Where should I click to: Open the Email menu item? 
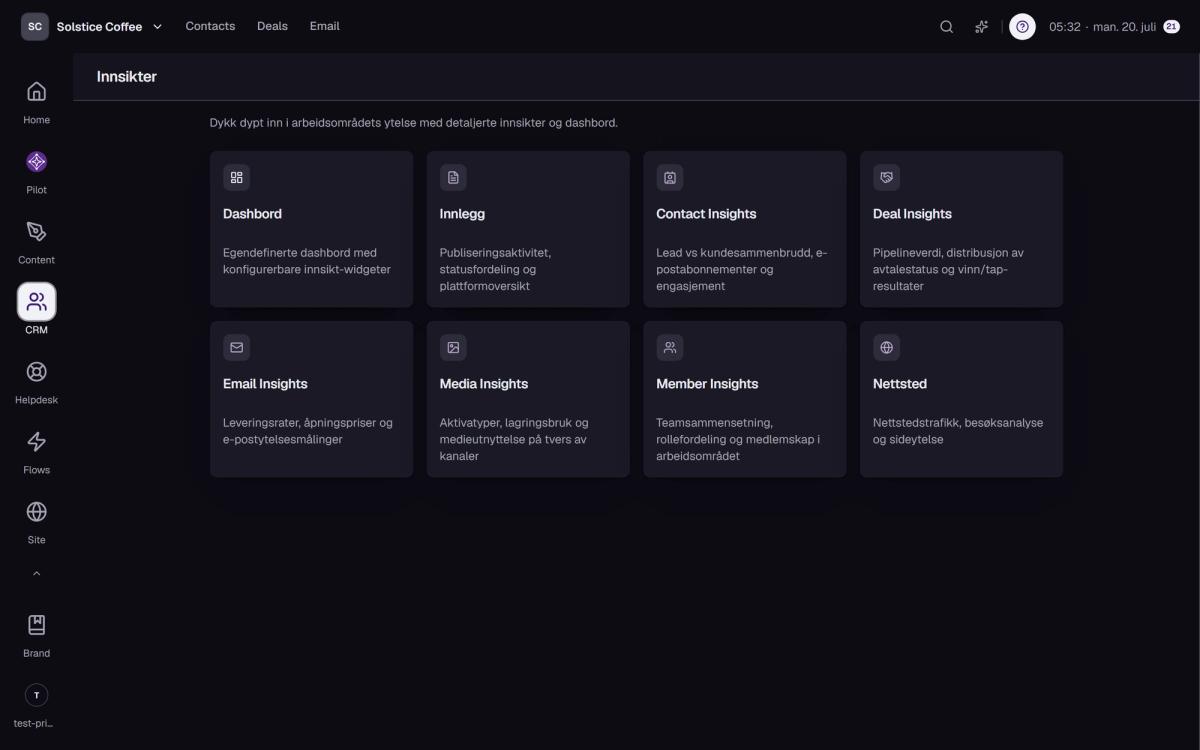pos(324,26)
